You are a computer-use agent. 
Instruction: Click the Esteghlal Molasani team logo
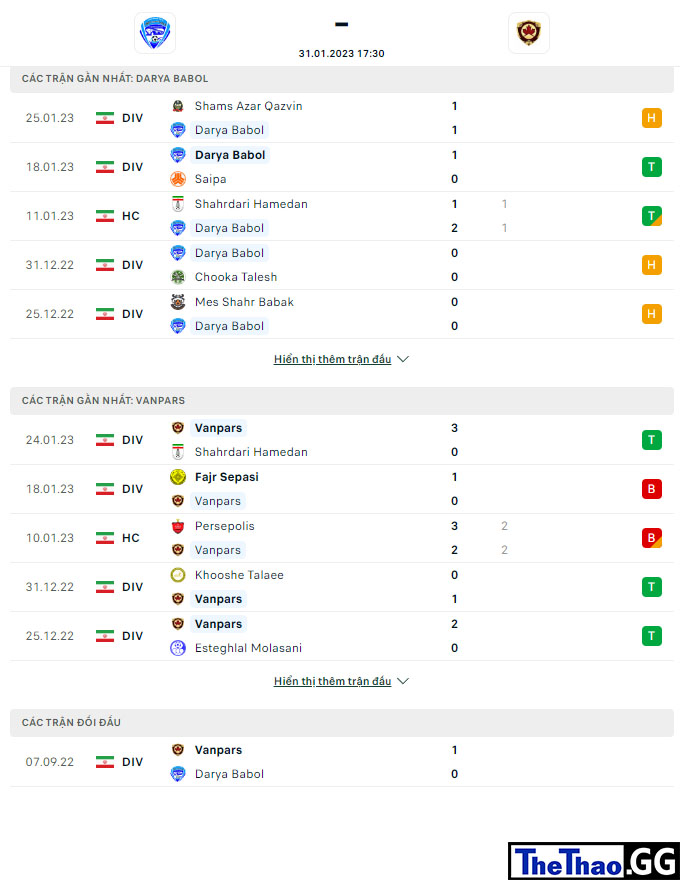(x=178, y=648)
